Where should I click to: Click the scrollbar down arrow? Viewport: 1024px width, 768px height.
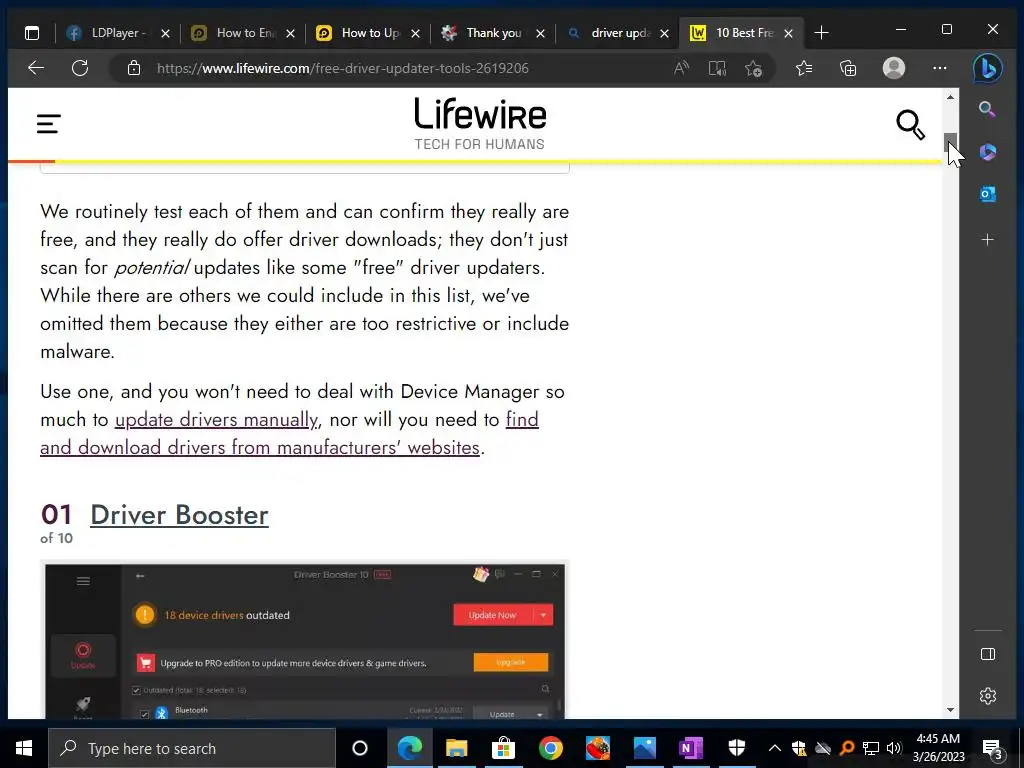[950, 710]
